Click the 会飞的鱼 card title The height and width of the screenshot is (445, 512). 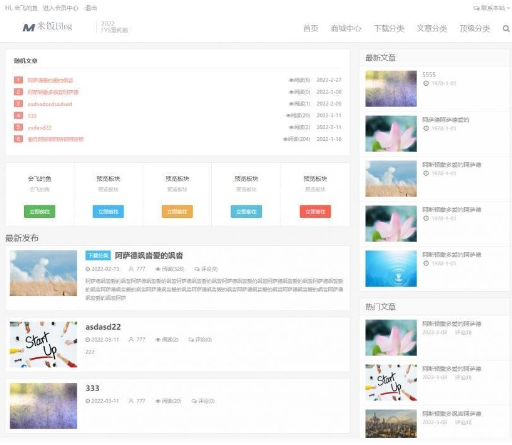pyautogui.click(x=40, y=179)
